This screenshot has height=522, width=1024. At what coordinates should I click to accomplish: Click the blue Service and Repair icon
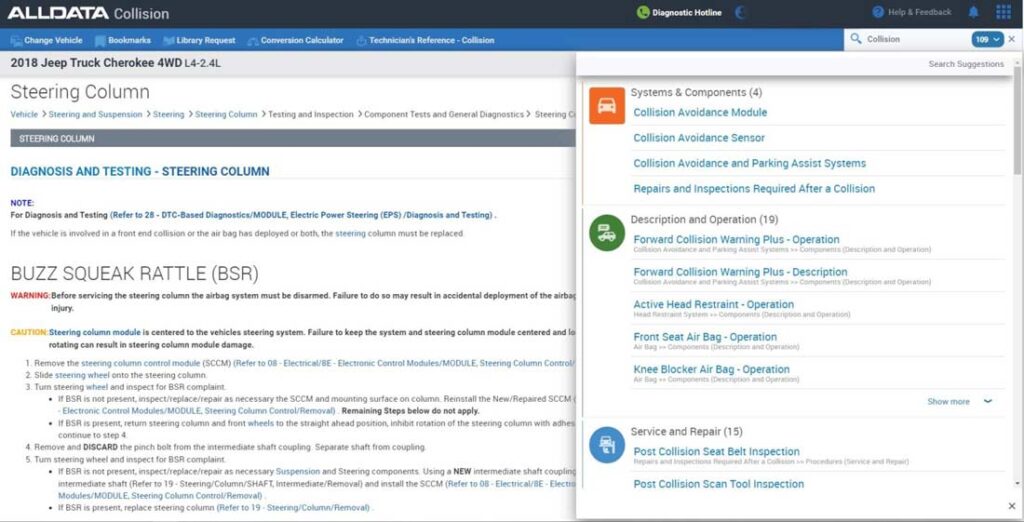607,444
